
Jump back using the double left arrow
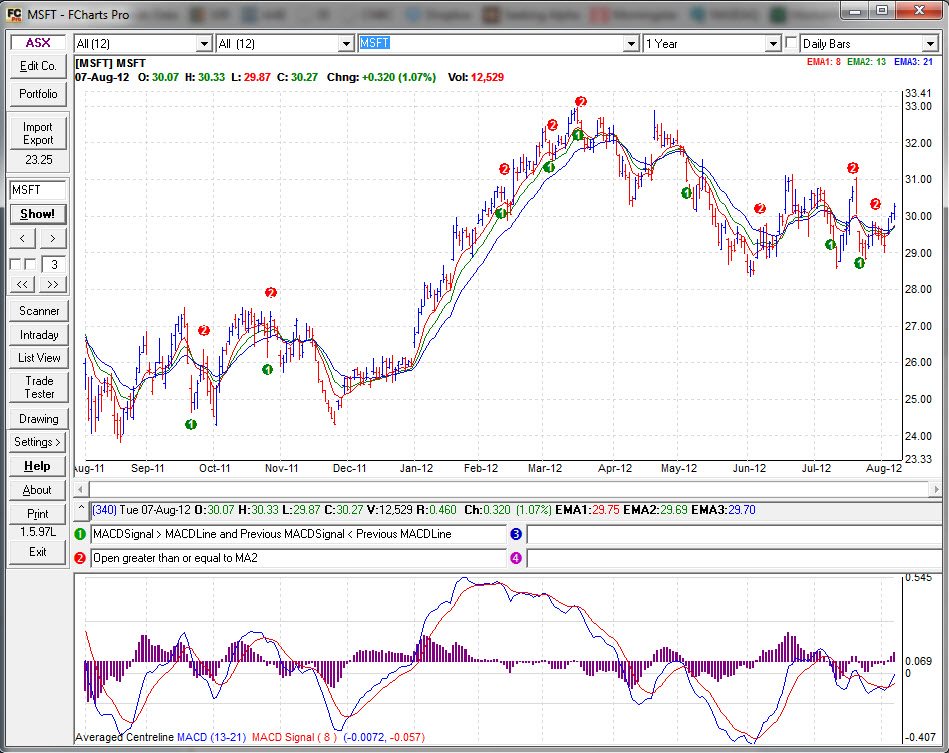pos(24,285)
